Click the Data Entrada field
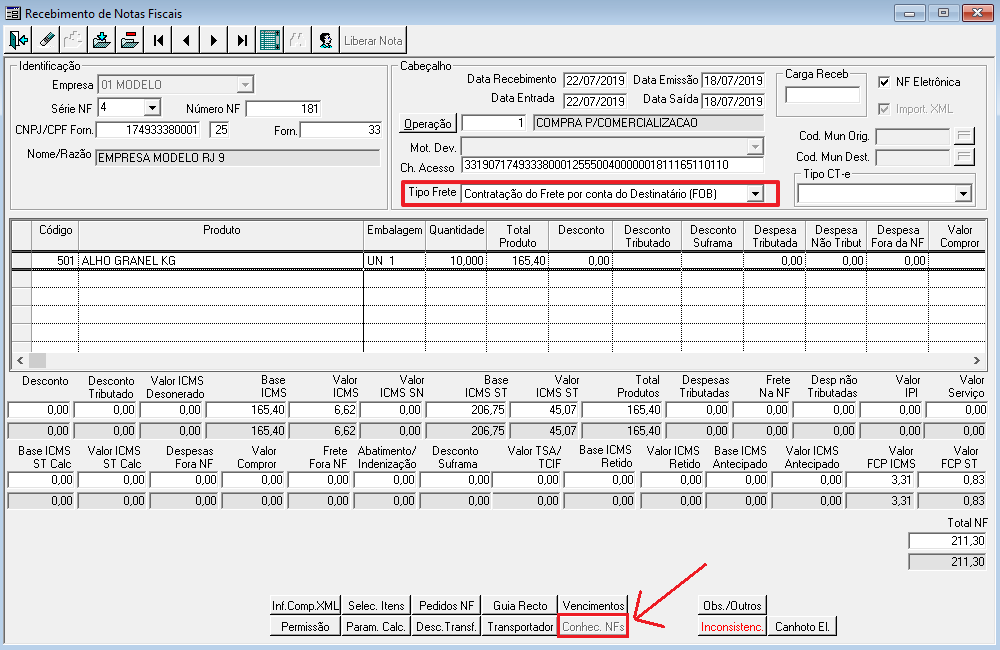 [x=595, y=101]
